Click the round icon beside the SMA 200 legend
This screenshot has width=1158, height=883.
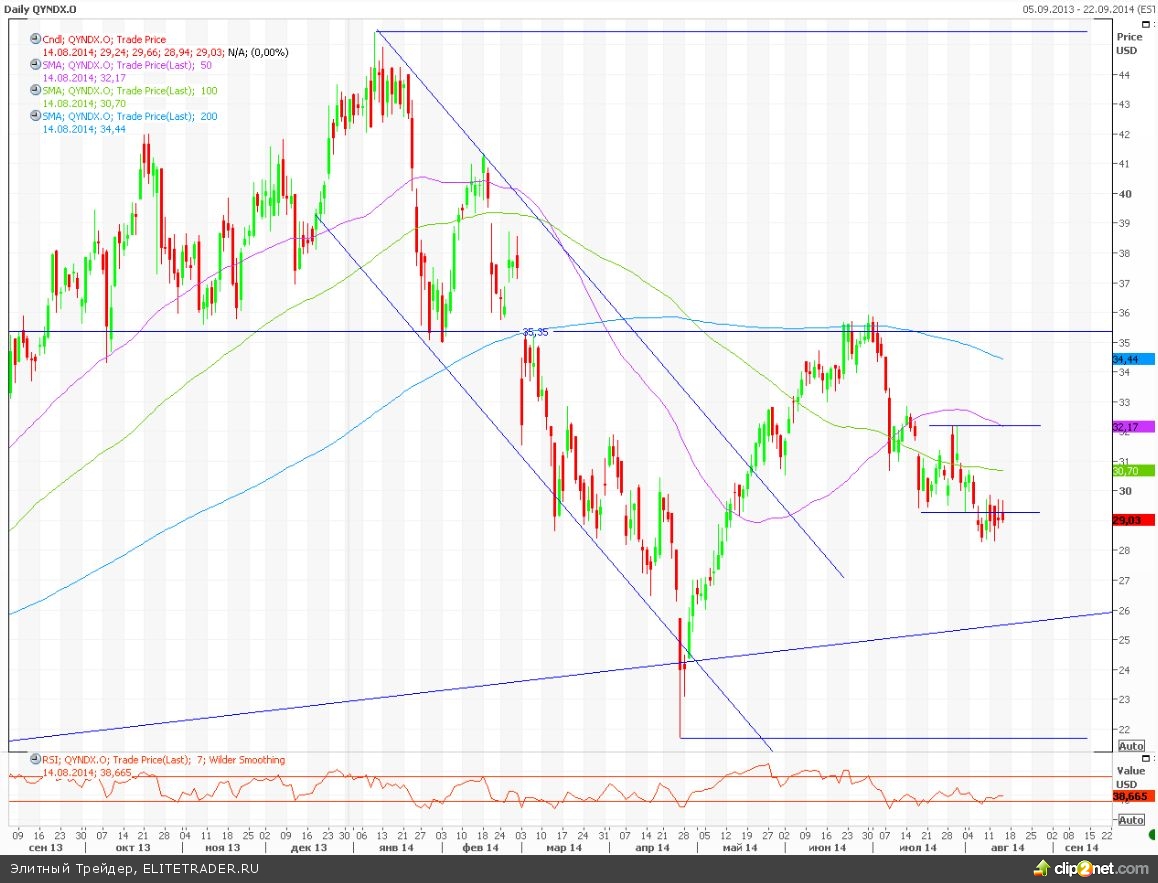coord(35,115)
